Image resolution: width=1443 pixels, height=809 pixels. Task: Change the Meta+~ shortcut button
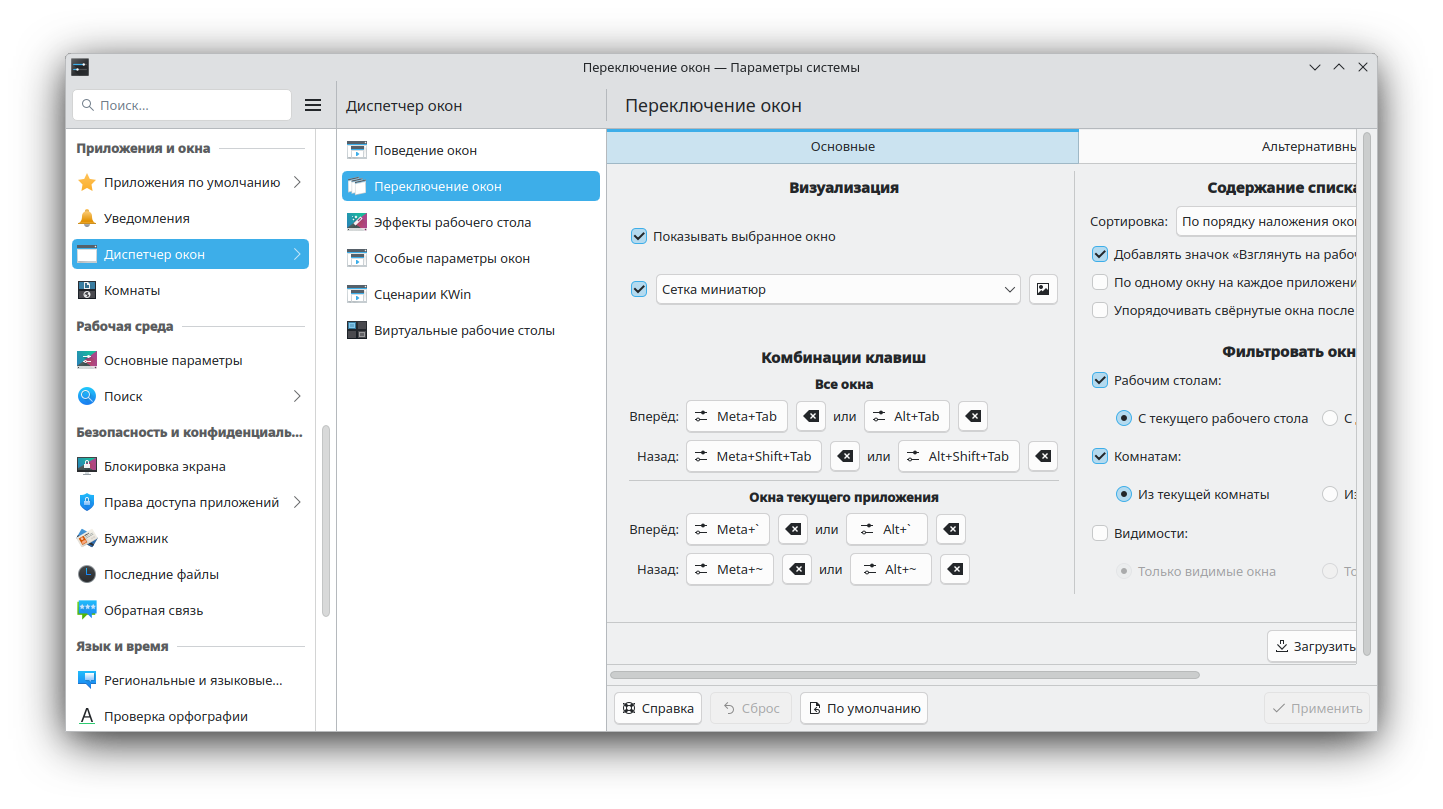tap(730, 569)
